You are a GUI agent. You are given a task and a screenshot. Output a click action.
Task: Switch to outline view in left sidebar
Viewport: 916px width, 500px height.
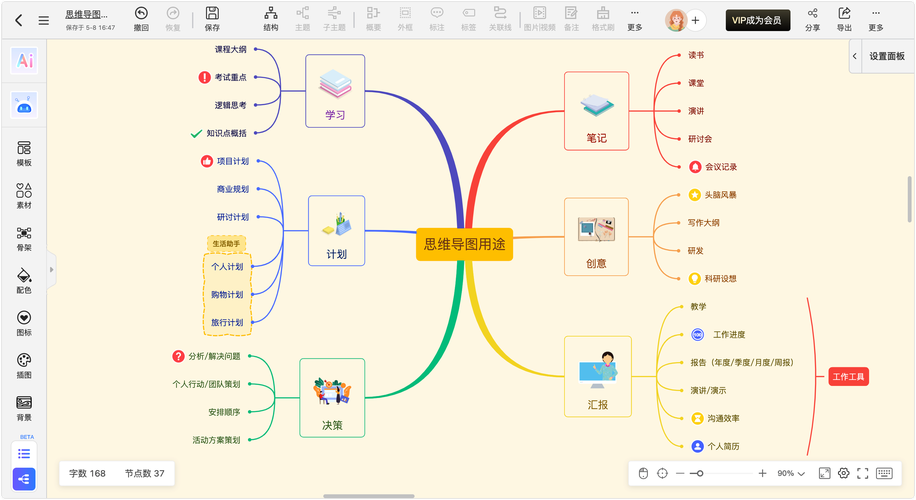coord(24,453)
